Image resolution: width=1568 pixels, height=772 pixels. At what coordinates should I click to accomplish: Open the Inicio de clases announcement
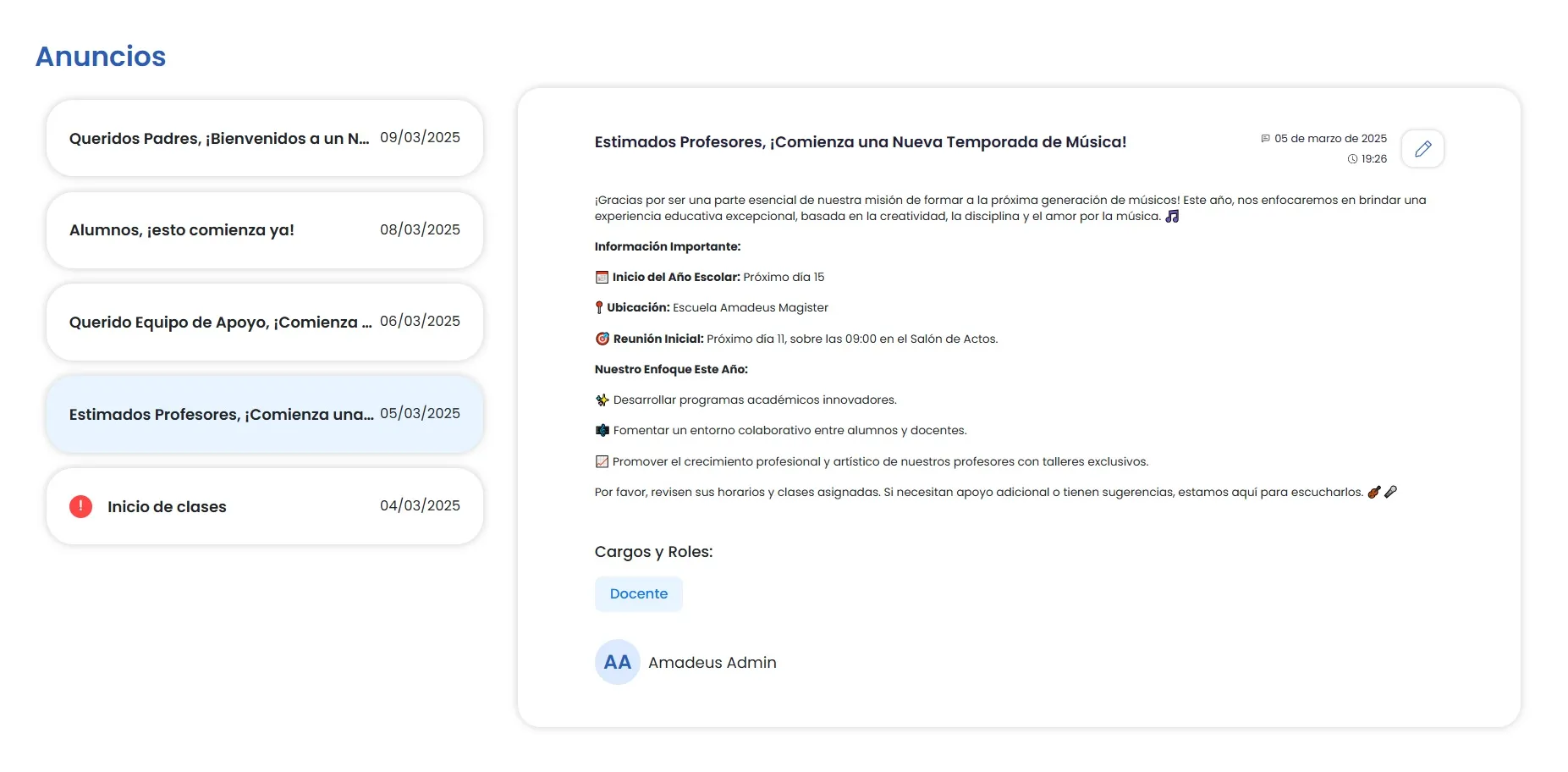click(x=263, y=506)
